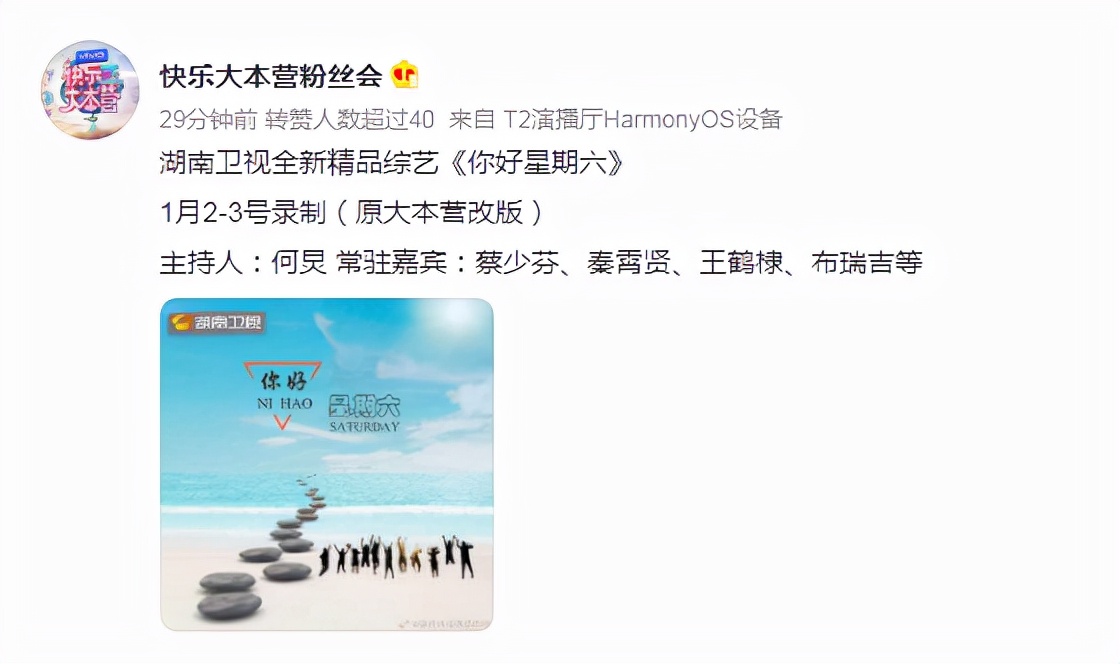Image resolution: width=1120 pixels, height=664 pixels.
Task: Open the T2演播厅HarmonyOS设备 source link
Action: pyautogui.click(x=643, y=119)
